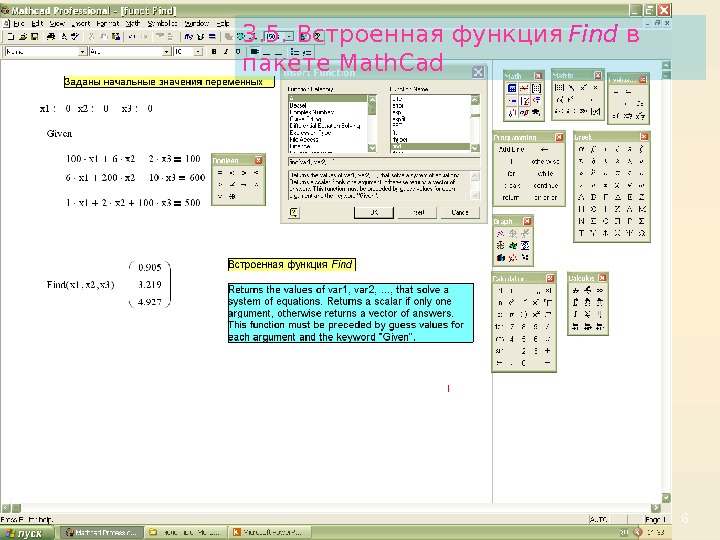Open the style dropdown showing Normal

pyautogui.click(x=82, y=52)
